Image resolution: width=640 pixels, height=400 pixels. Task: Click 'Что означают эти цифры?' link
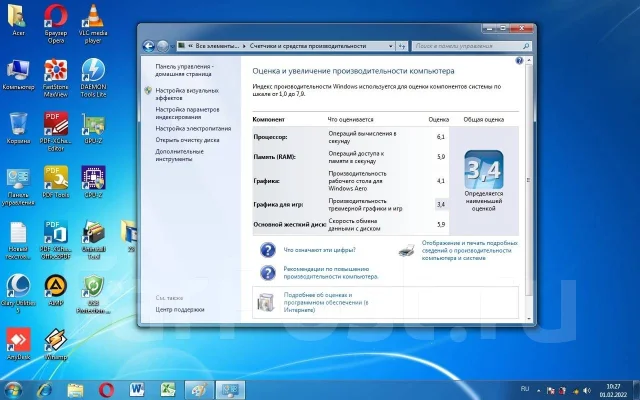coord(320,250)
